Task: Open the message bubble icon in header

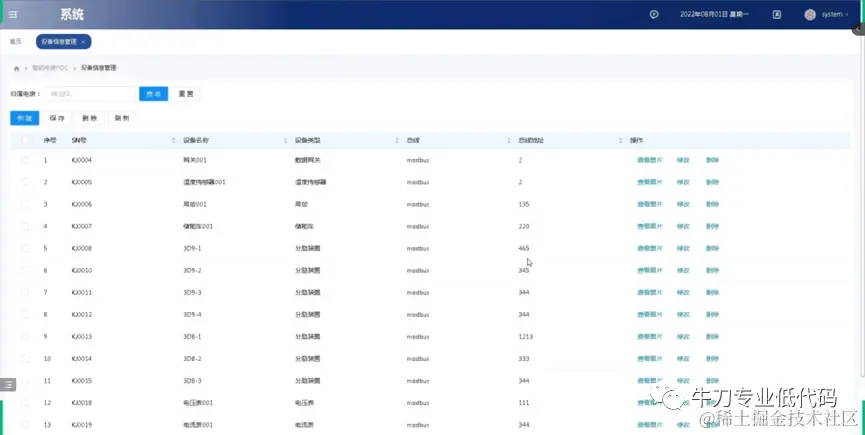Action: [x=654, y=14]
